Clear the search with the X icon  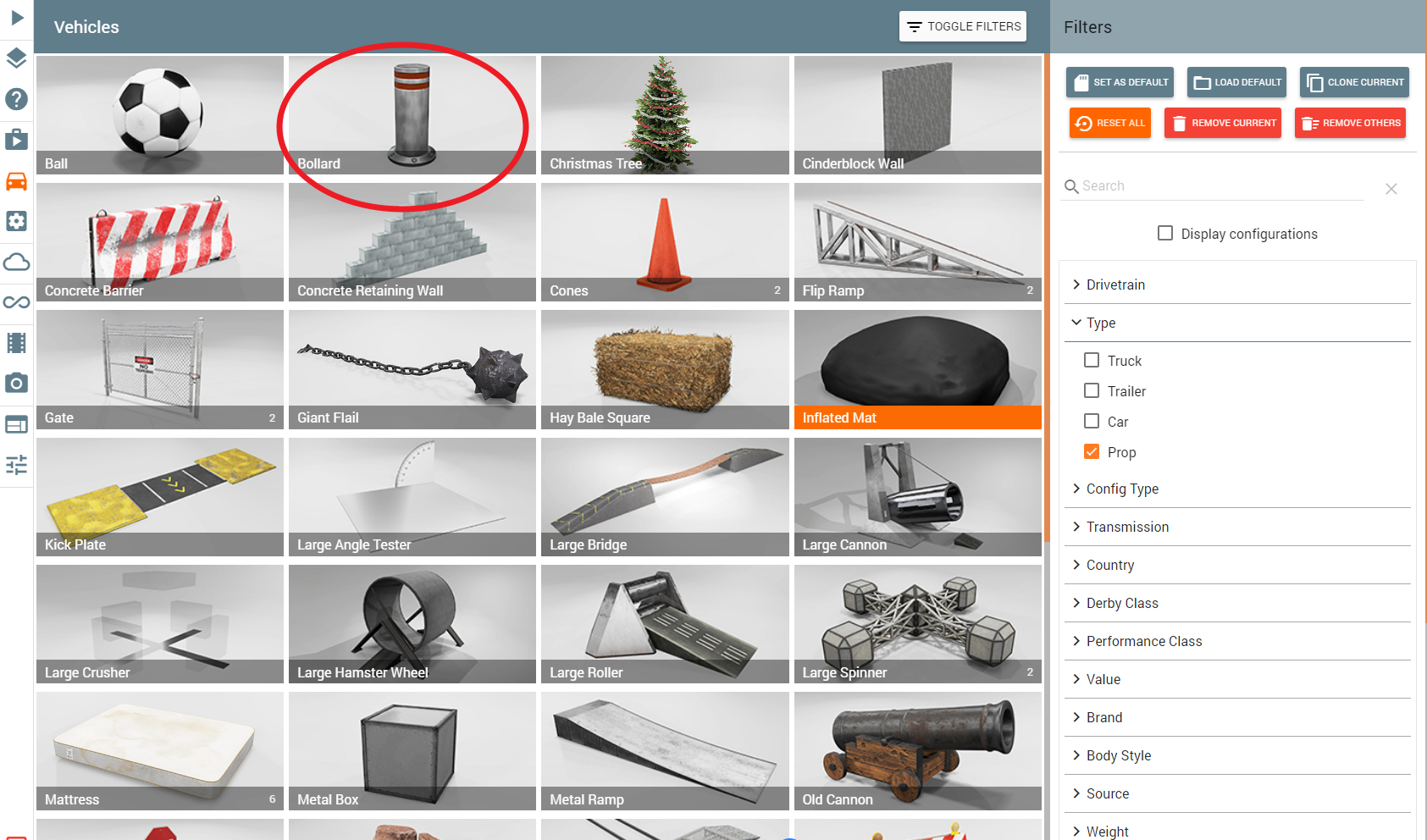click(1391, 189)
